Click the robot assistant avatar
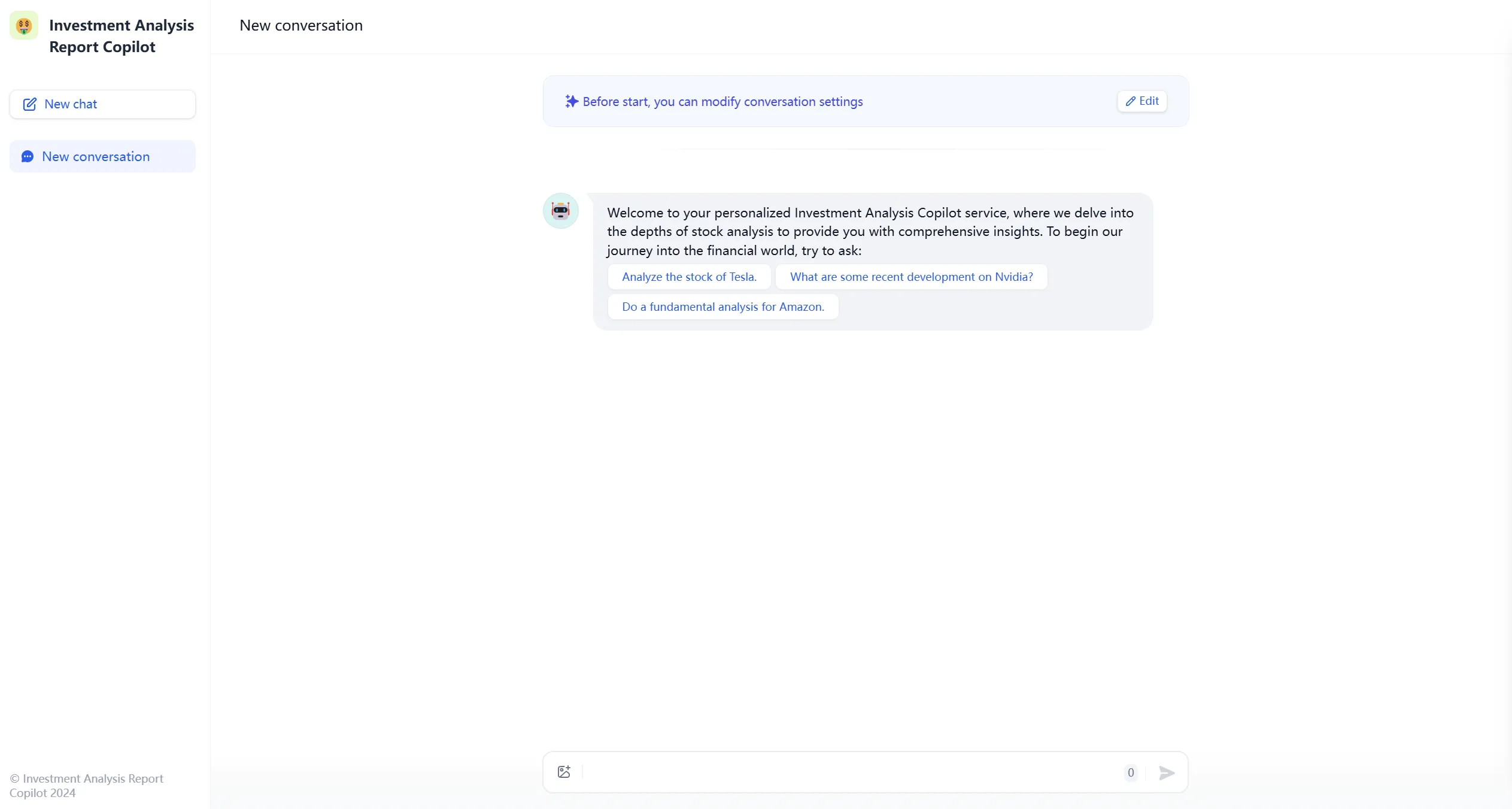The image size is (1512, 809). point(560,211)
